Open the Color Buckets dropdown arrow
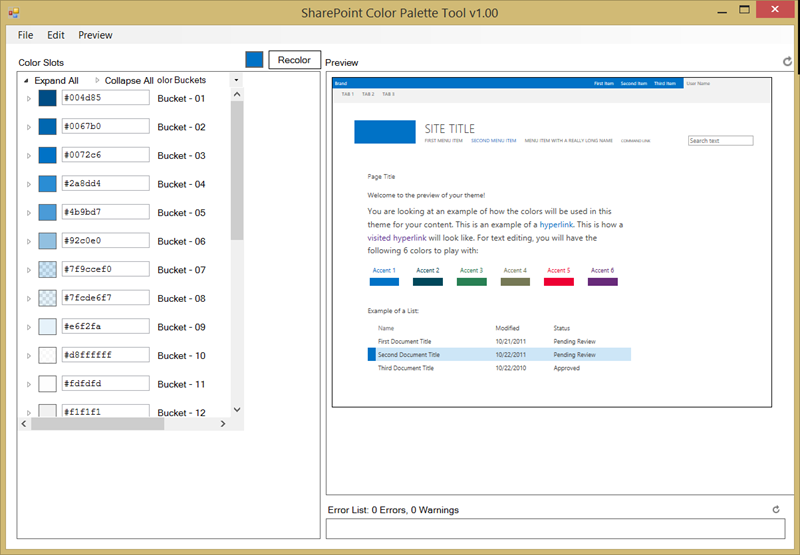This screenshot has width=800, height=555. coord(236,80)
